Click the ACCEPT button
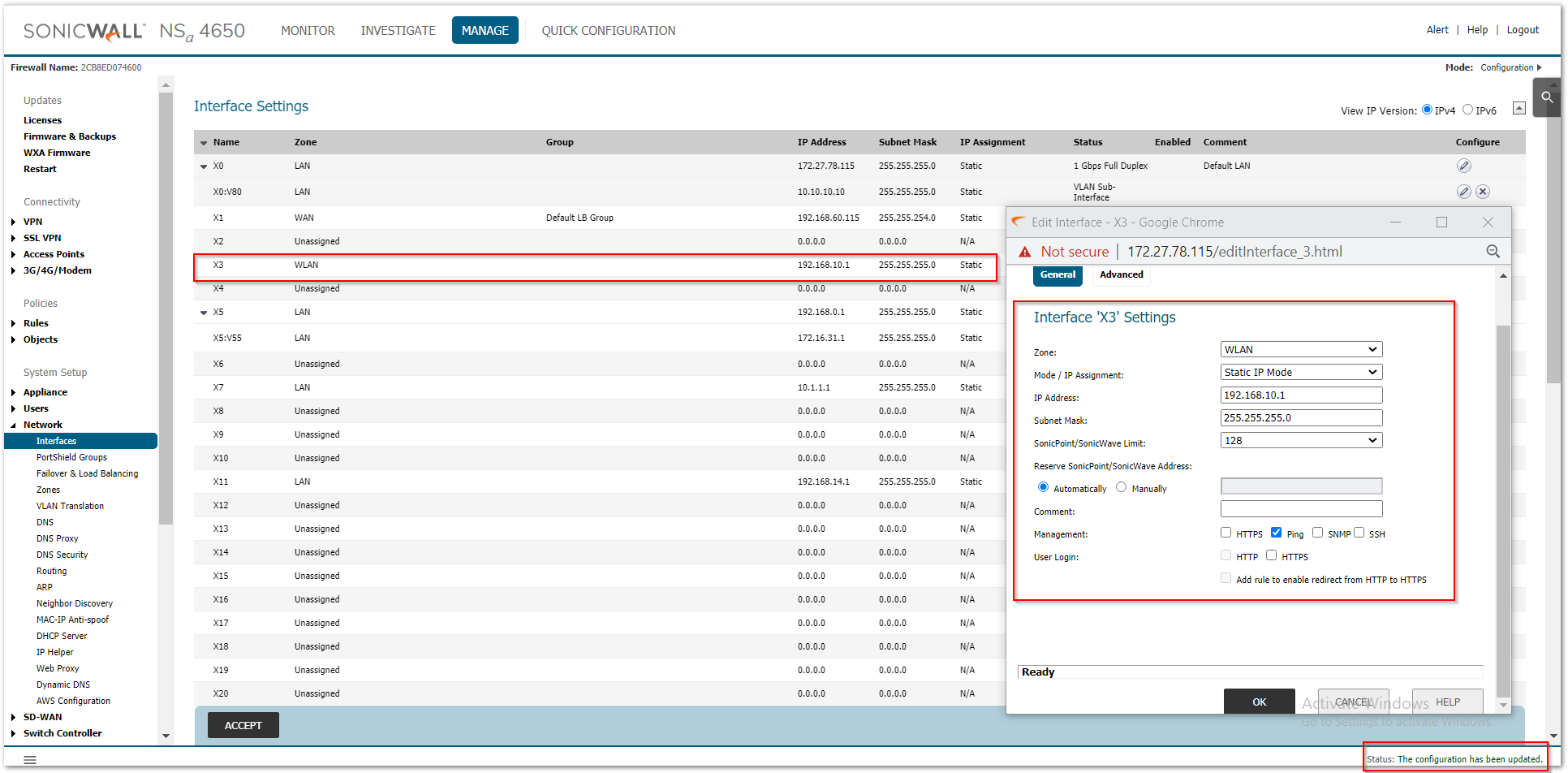 coord(243,725)
